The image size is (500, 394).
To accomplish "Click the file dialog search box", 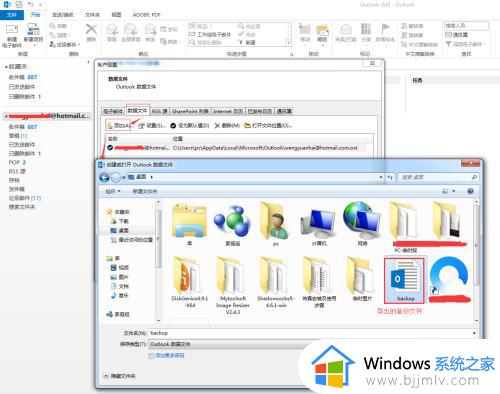I will tap(438, 177).
